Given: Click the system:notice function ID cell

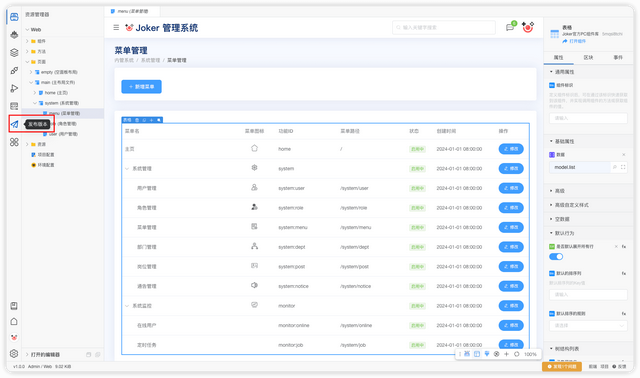Looking at the screenshot, I should tap(293, 286).
